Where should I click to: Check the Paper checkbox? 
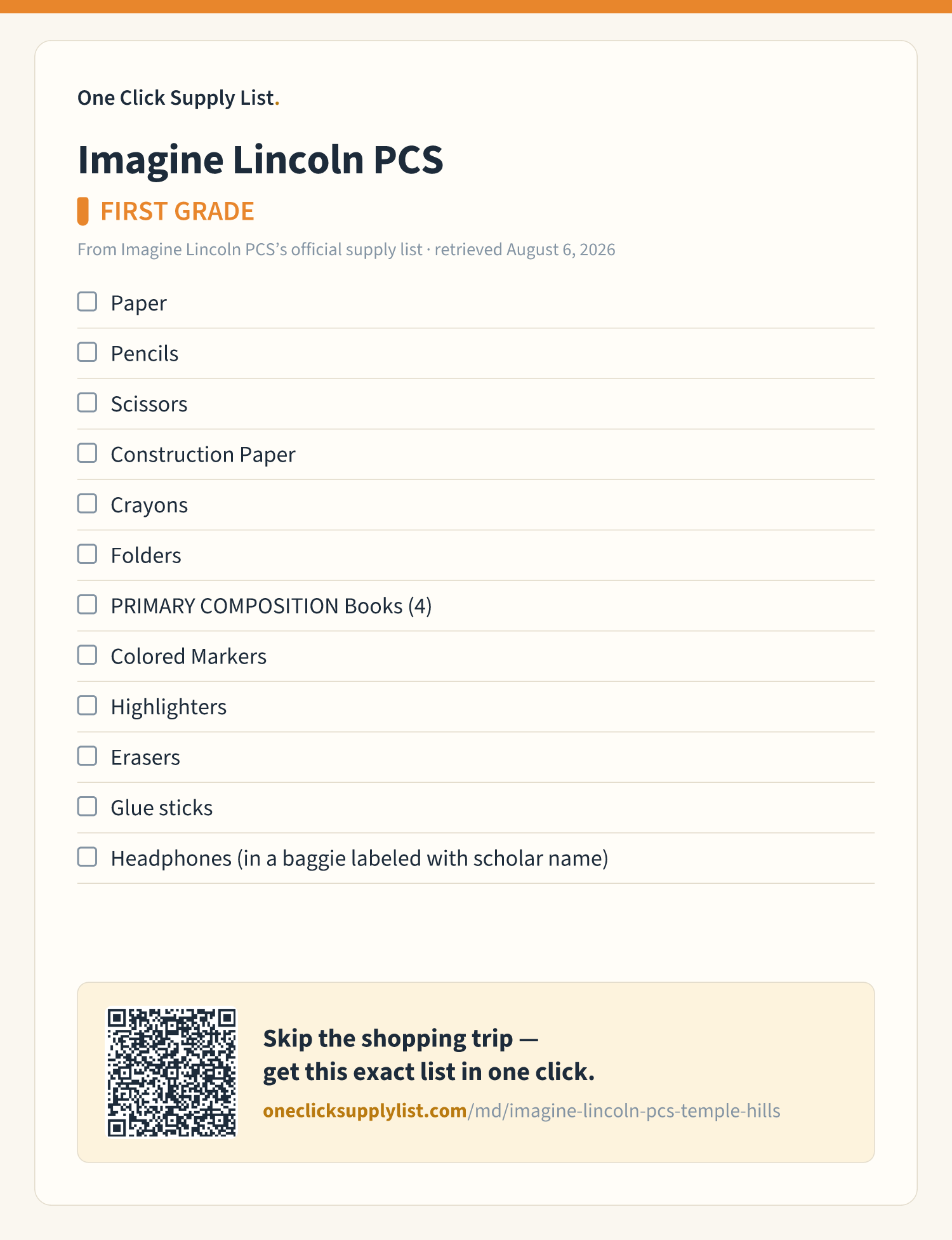(x=87, y=302)
